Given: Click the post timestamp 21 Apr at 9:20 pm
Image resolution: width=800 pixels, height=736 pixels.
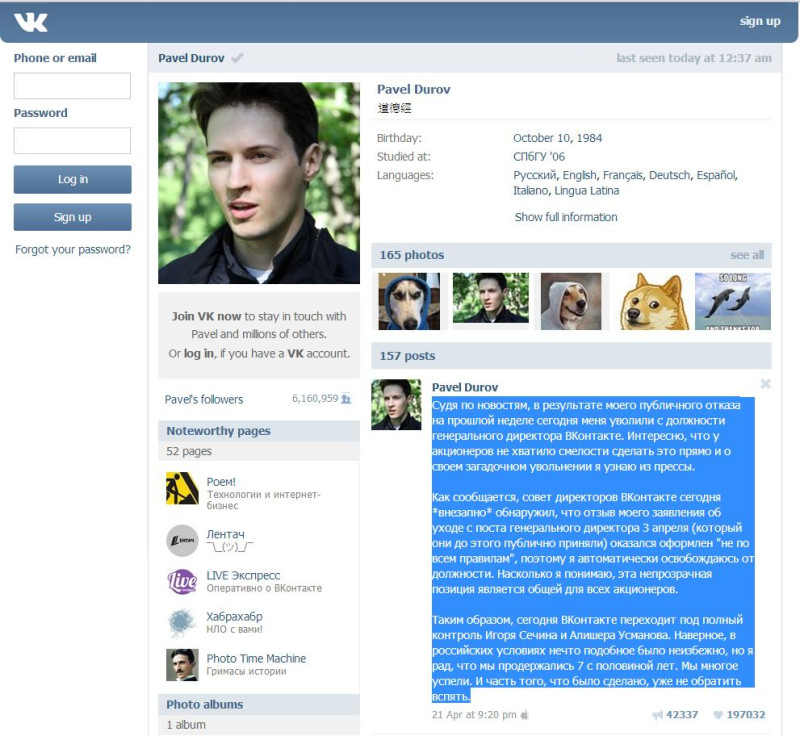Looking at the screenshot, I should [x=474, y=715].
